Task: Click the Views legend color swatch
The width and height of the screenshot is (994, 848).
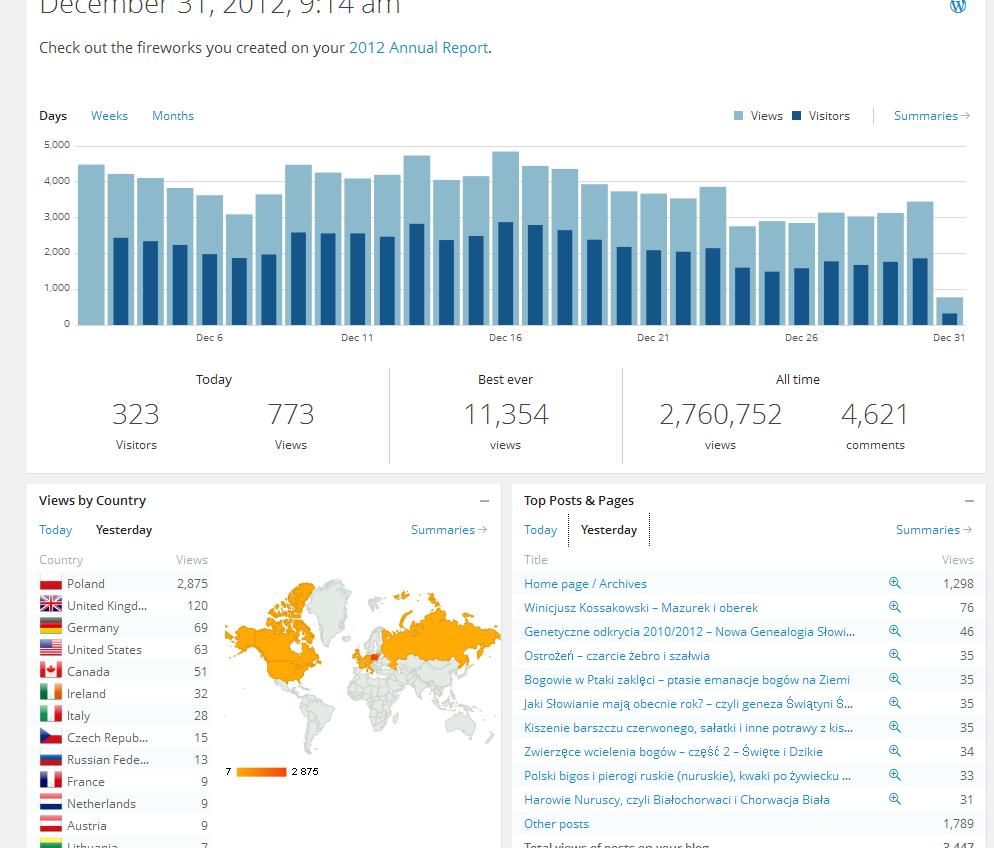Action: tap(739, 116)
